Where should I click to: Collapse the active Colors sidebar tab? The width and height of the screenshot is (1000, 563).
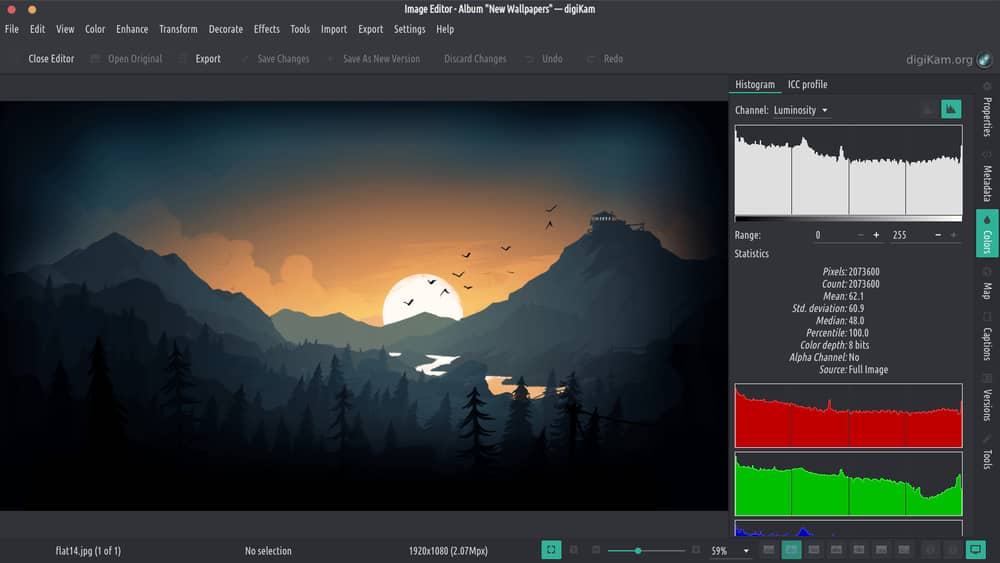(987, 233)
